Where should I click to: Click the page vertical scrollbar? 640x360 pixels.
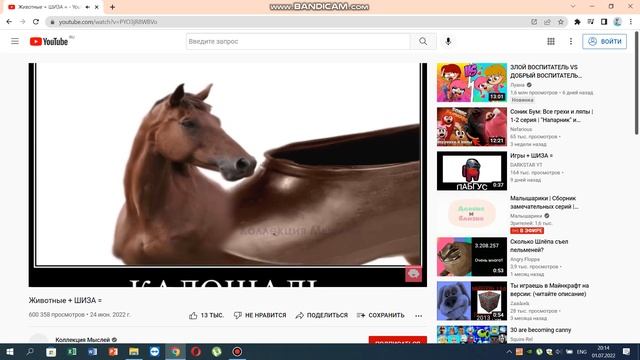(637, 82)
